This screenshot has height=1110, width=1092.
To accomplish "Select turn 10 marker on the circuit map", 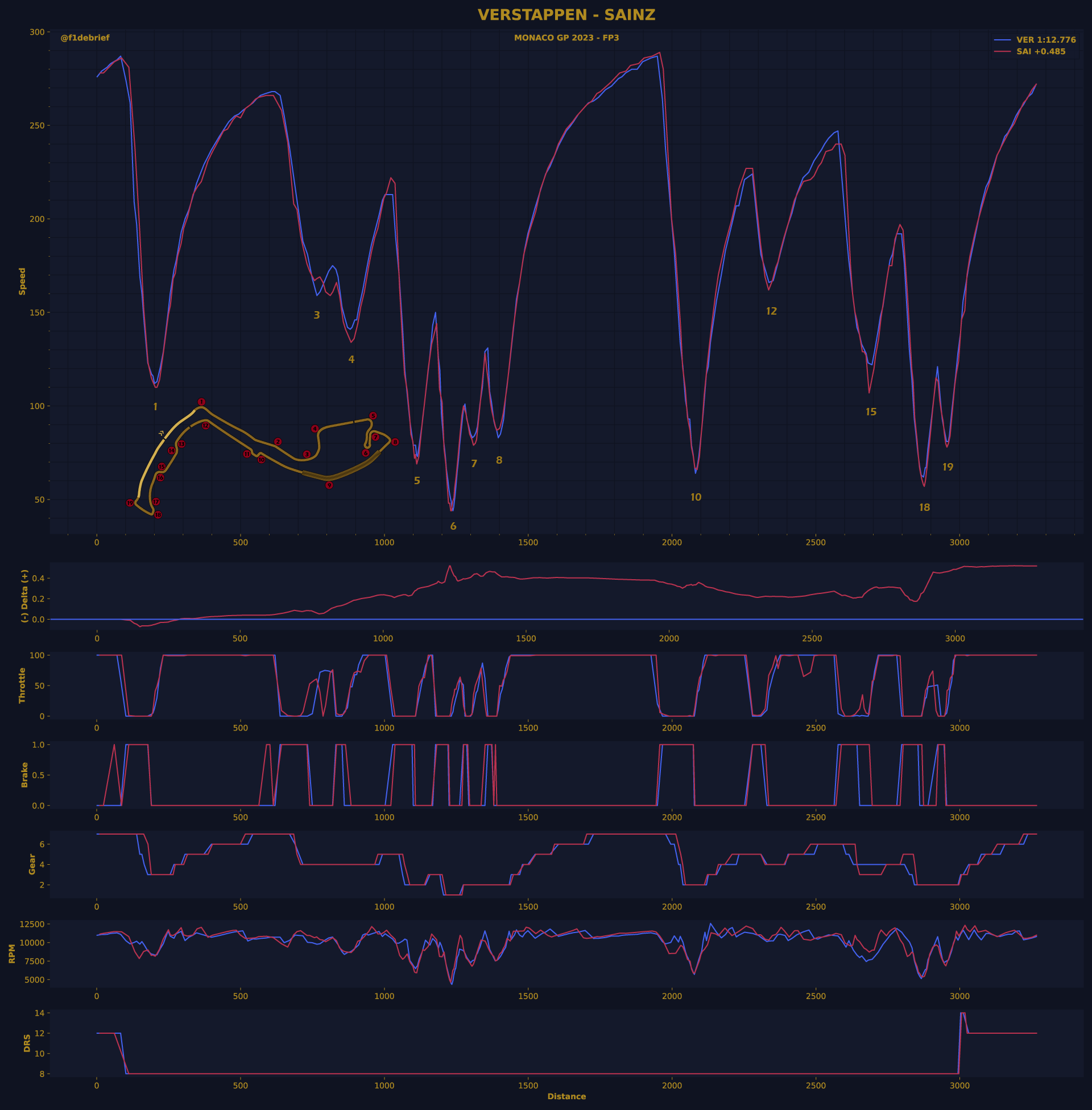I will [x=262, y=460].
